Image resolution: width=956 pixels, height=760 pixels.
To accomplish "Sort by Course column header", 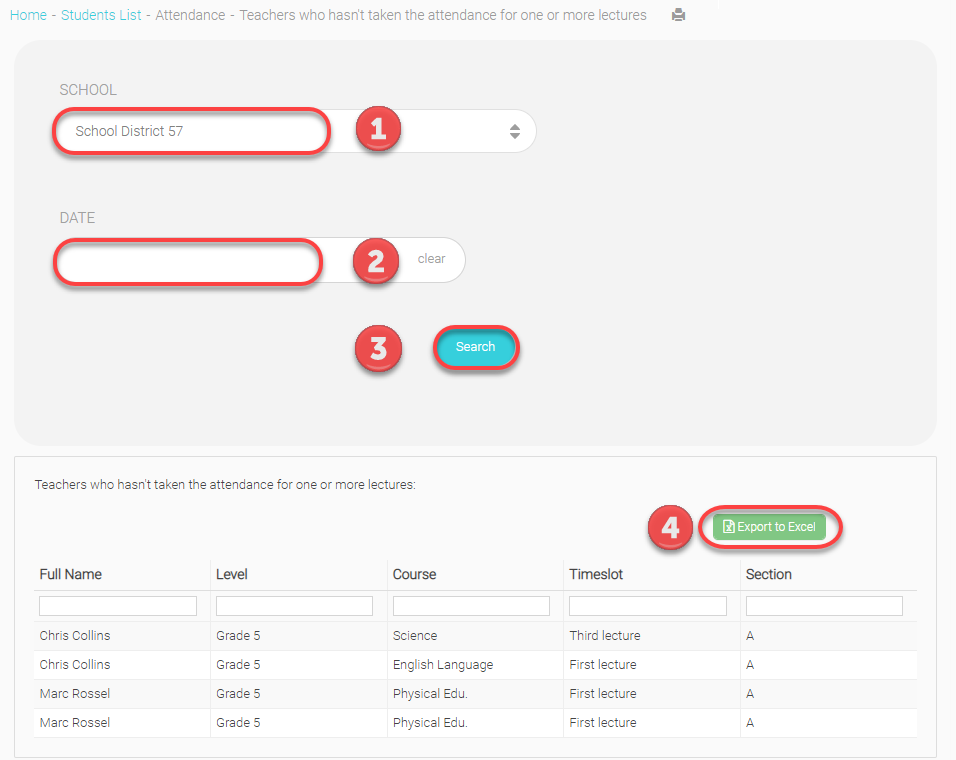I will pyautogui.click(x=414, y=574).
